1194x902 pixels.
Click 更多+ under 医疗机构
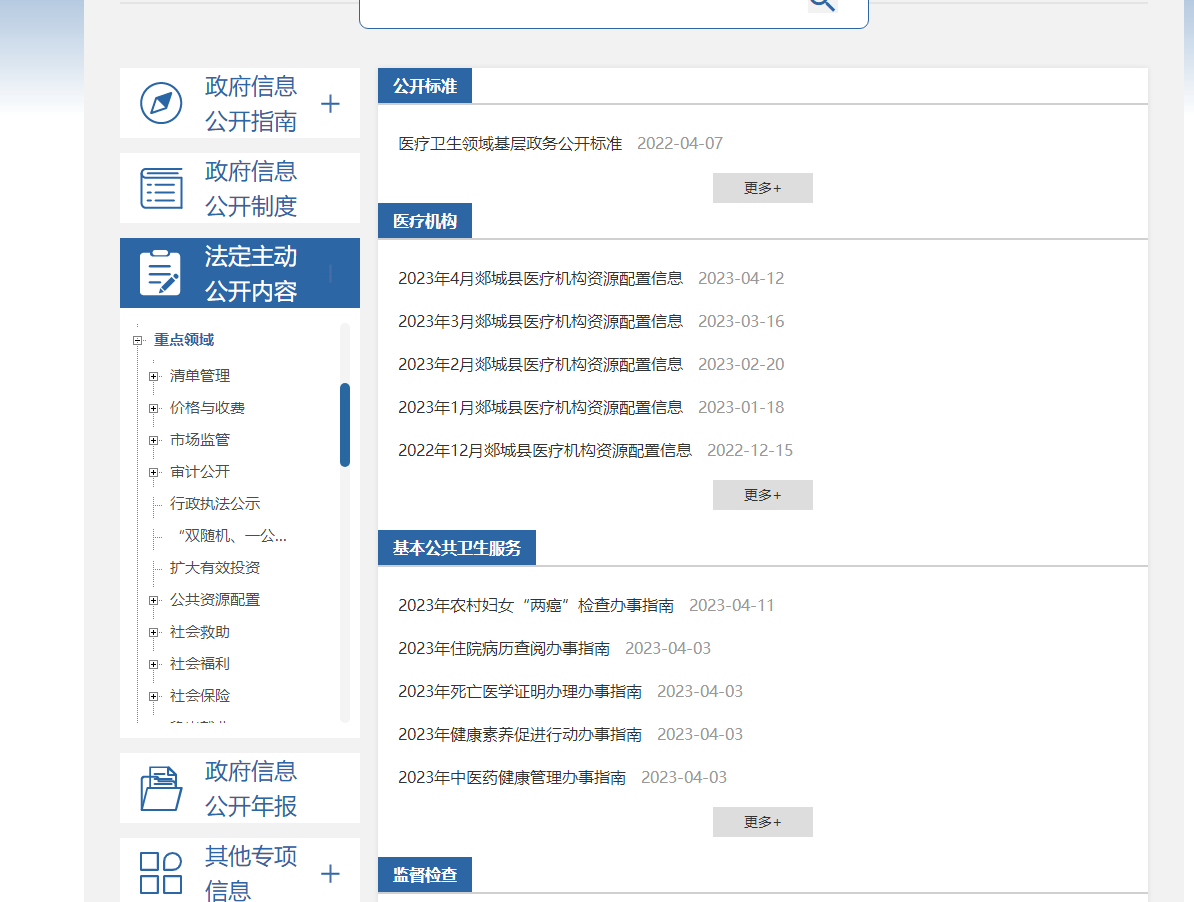[x=763, y=495]
